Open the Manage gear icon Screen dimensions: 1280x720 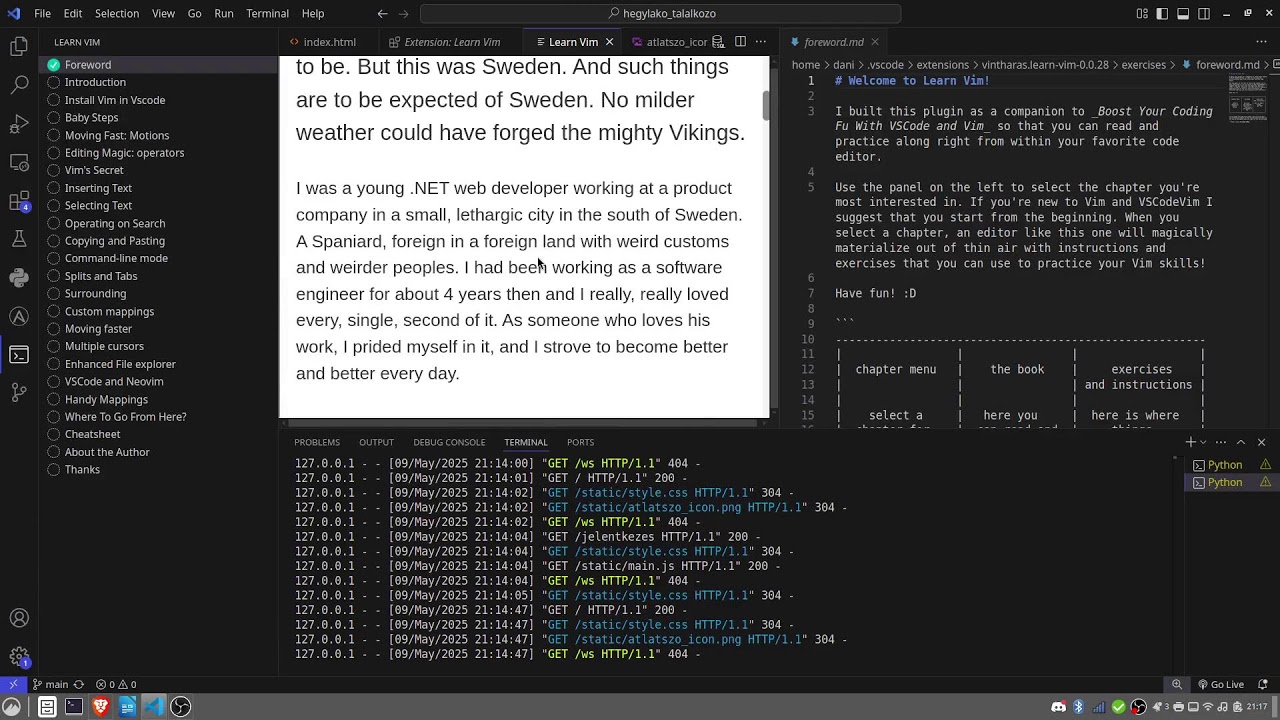click(19, 657)
